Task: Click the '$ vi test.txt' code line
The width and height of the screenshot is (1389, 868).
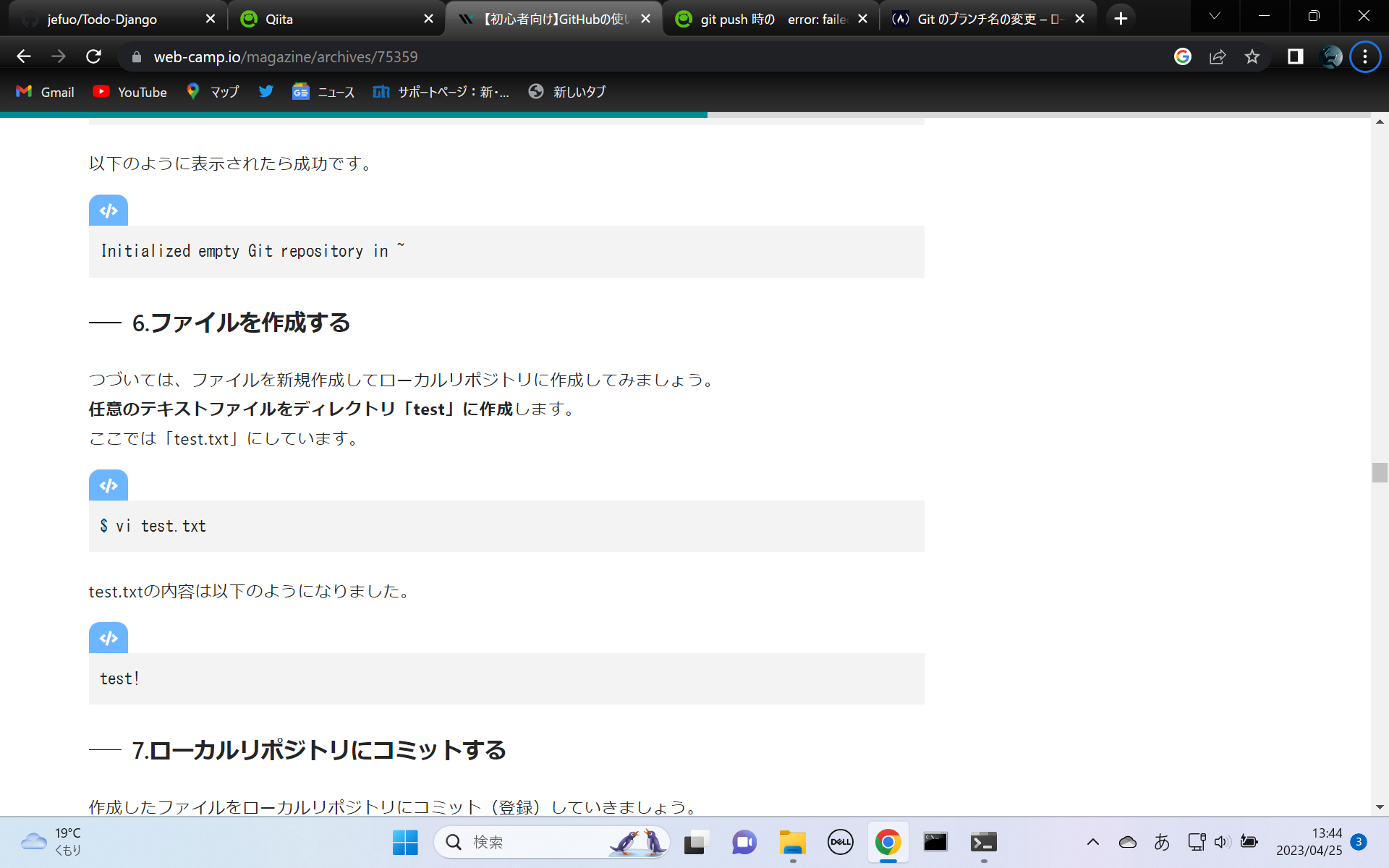Action: click(x=153, y=526)
